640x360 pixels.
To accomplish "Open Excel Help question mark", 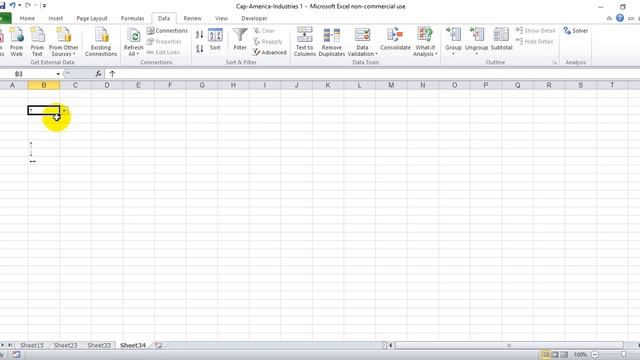I will [620, 18].
